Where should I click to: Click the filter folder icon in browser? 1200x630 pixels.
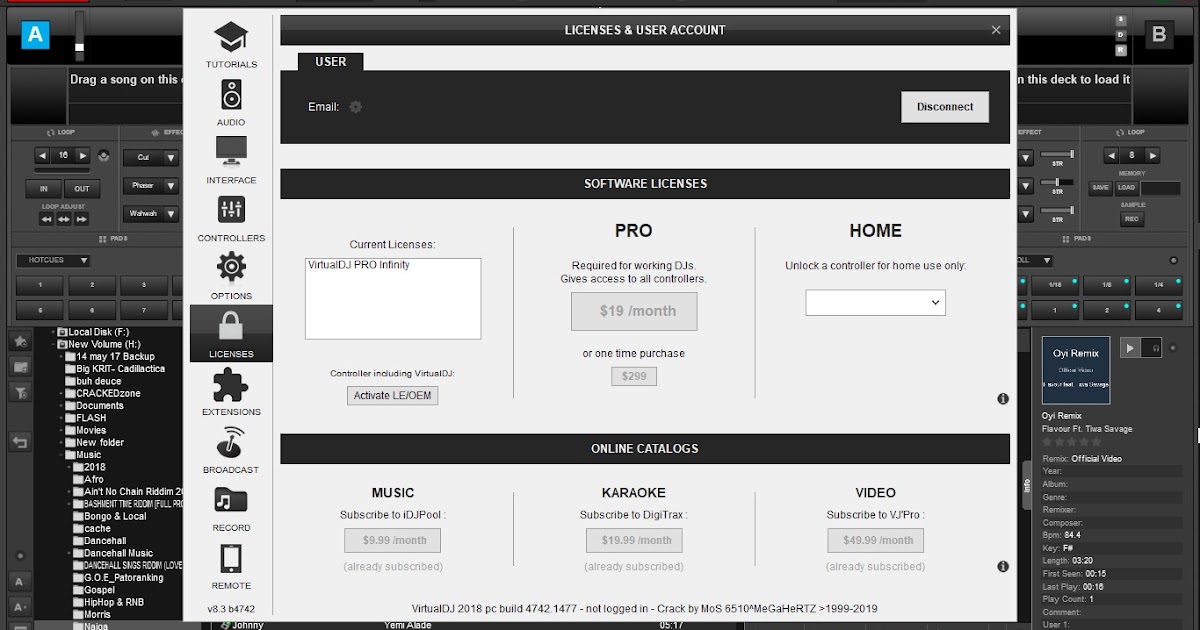20,393
